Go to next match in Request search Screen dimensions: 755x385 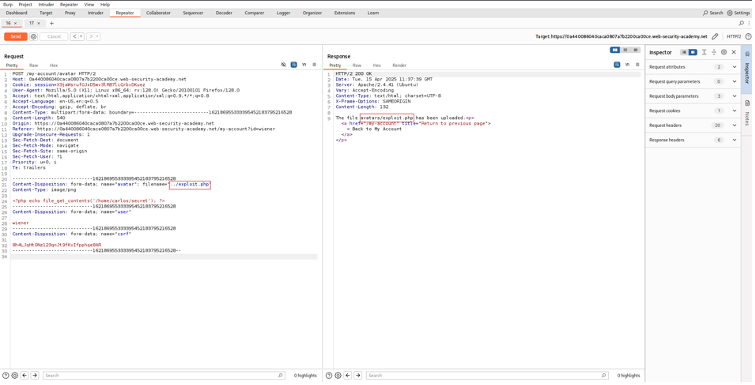35,375
